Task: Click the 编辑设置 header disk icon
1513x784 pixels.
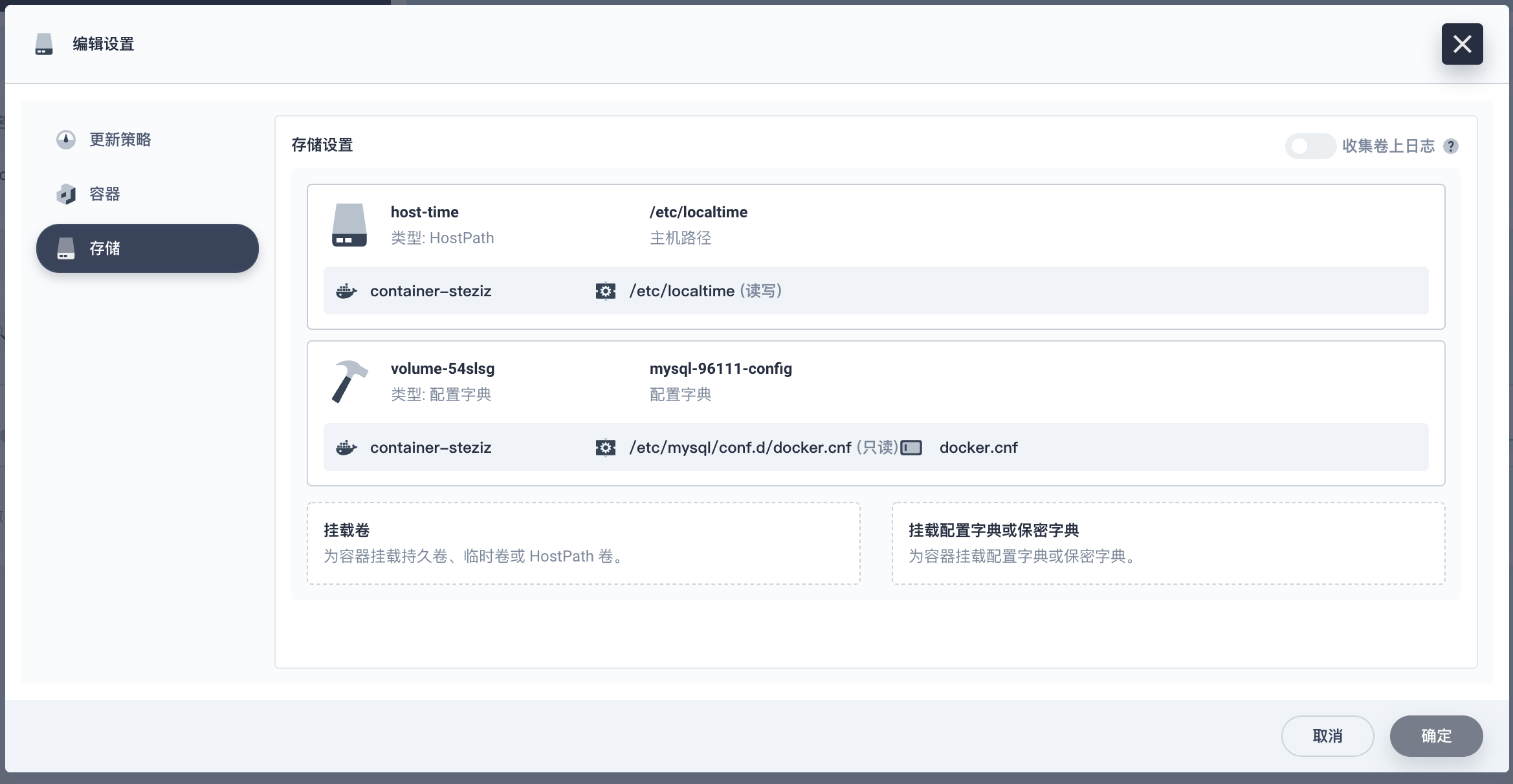Action: point(44,44)
